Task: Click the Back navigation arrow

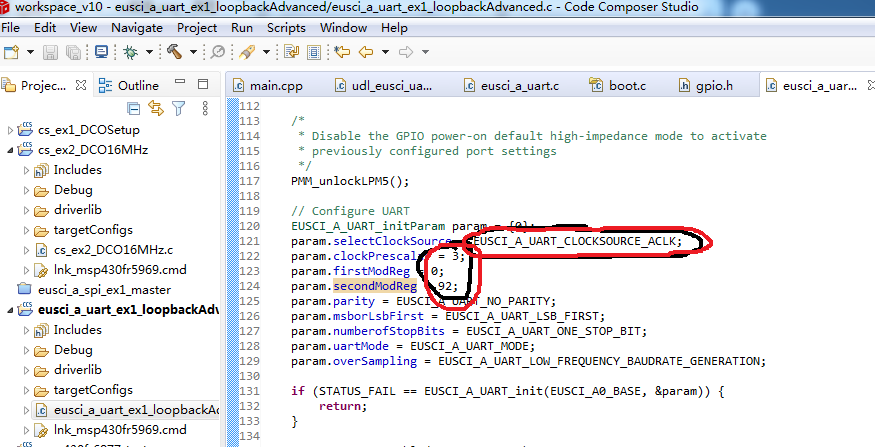Action: [x=366, y=52]
